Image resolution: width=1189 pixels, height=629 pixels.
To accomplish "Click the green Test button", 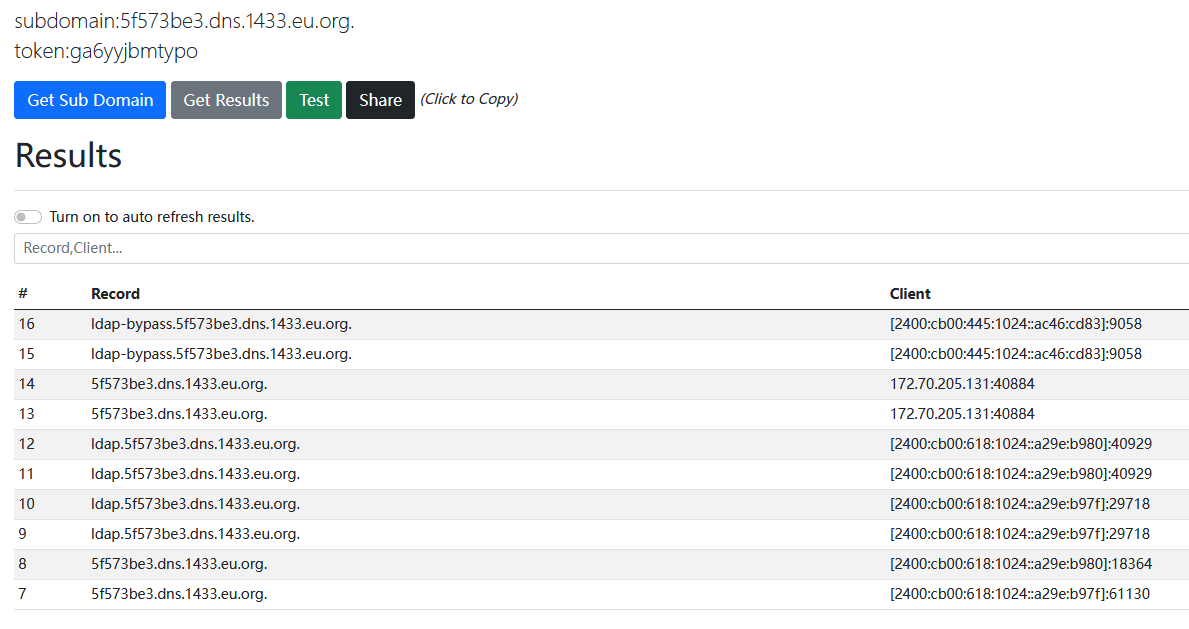I will pos(314,100).
